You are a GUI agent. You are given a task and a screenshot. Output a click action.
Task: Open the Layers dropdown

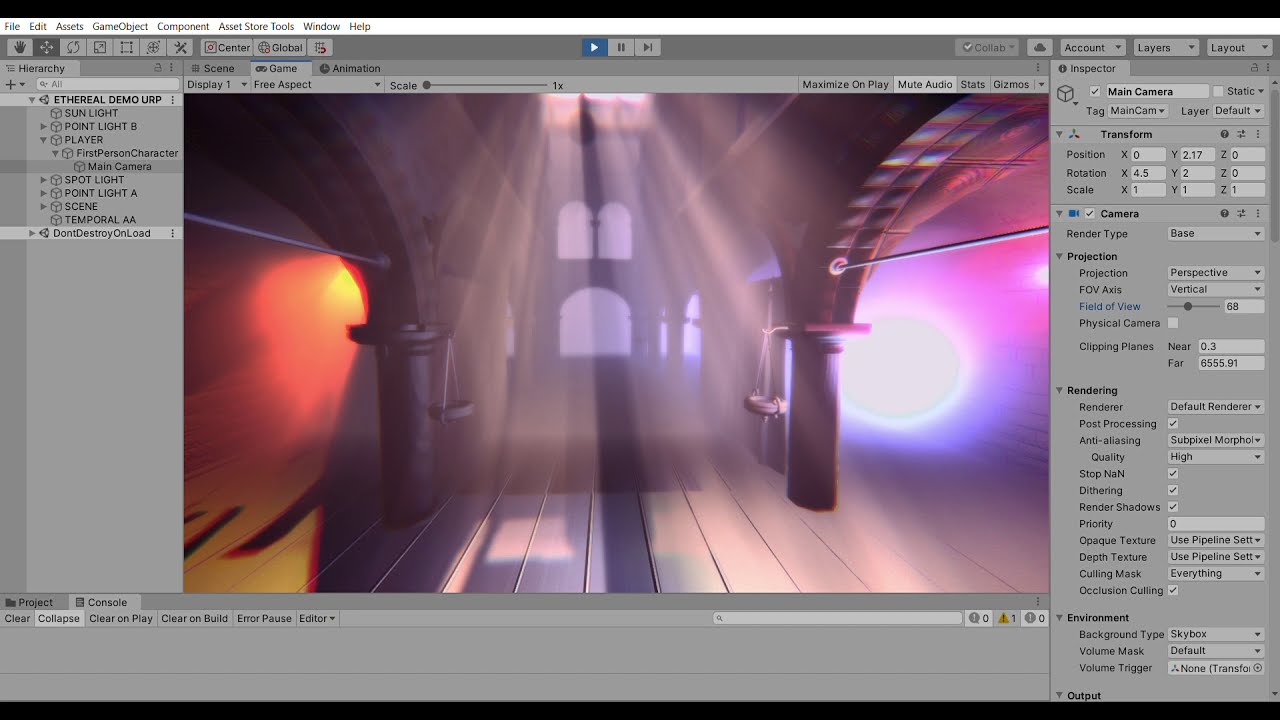click(x=1166, y=47)
